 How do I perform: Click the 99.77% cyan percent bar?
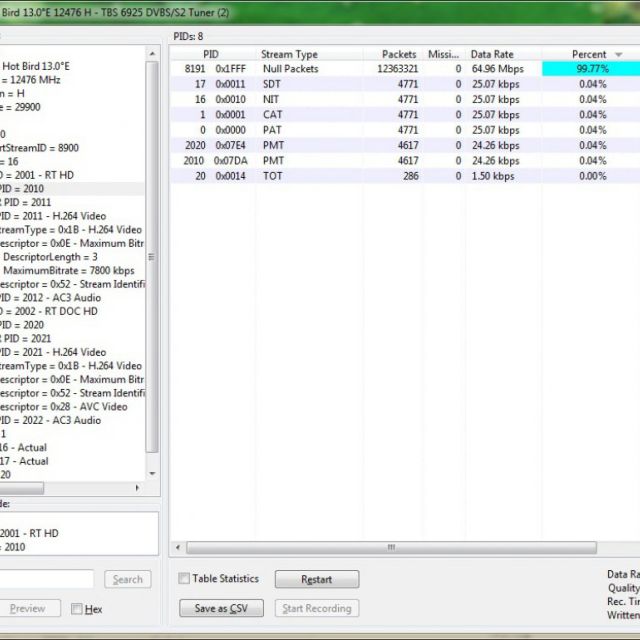click(590, 69)
